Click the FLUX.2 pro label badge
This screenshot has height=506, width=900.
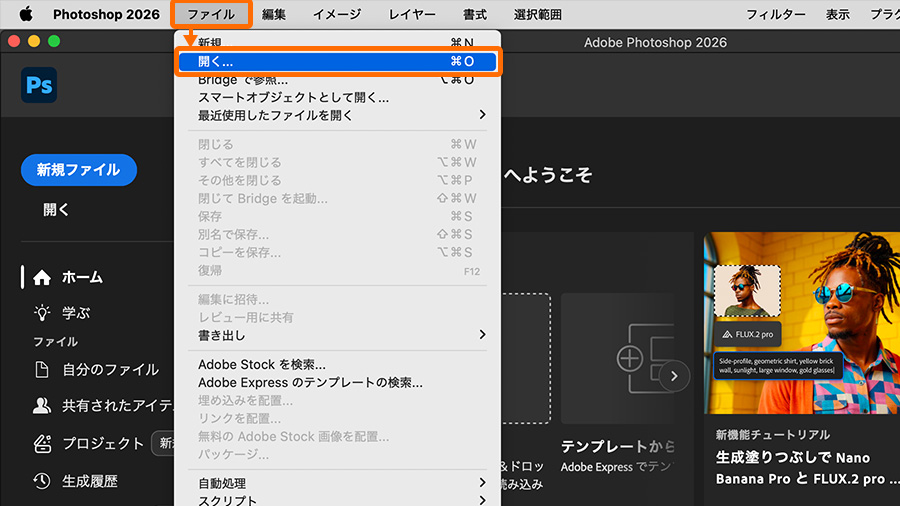pos(748,334)
